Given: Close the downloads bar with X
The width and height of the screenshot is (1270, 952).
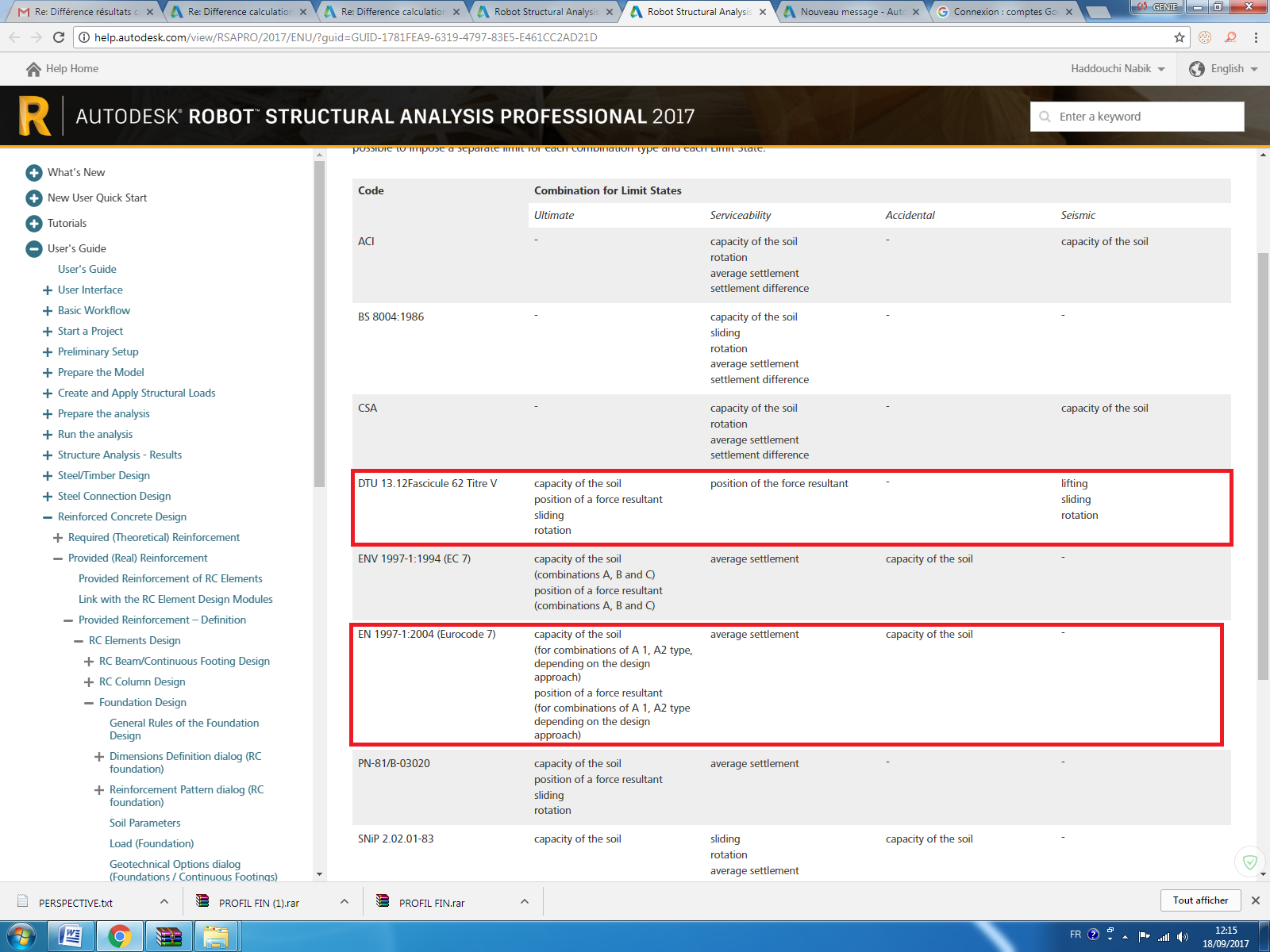Looking at the screenshot, I should pos(1256,900).
